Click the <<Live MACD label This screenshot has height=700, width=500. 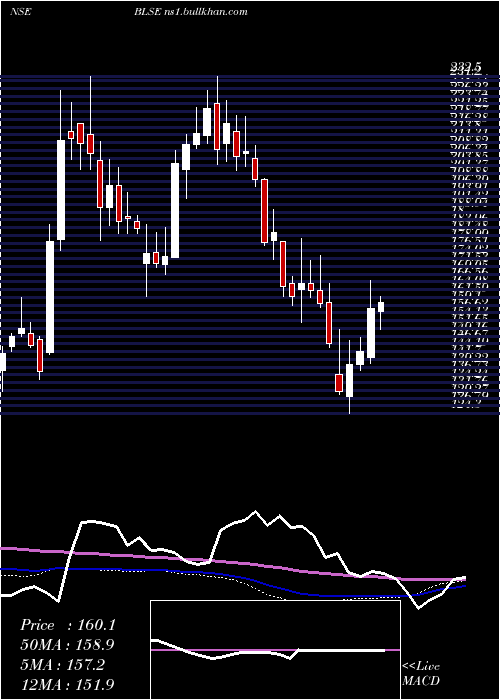click(x=421, y=674)
